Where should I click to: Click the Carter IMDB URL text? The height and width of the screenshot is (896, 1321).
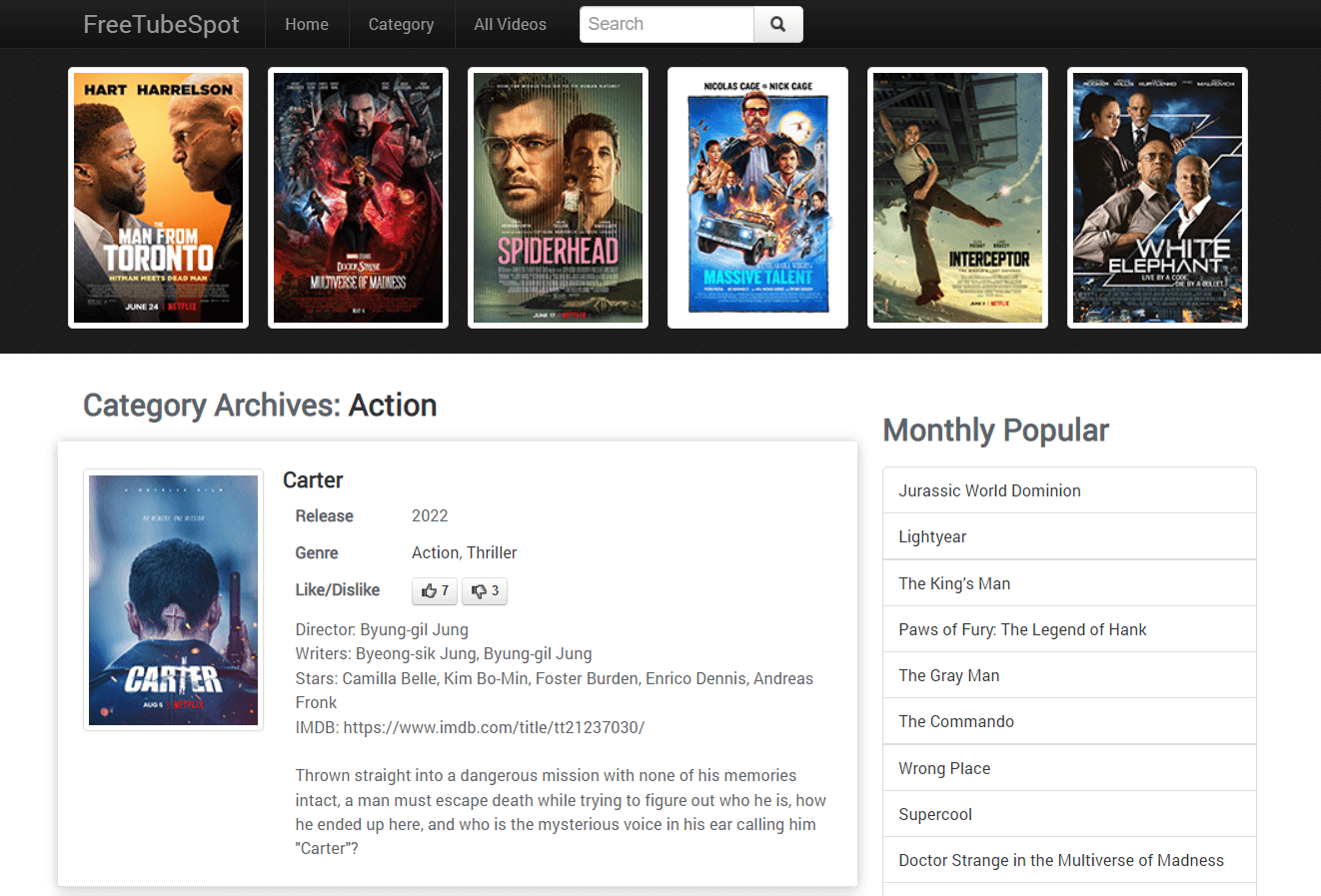click(x=494, y=727)
